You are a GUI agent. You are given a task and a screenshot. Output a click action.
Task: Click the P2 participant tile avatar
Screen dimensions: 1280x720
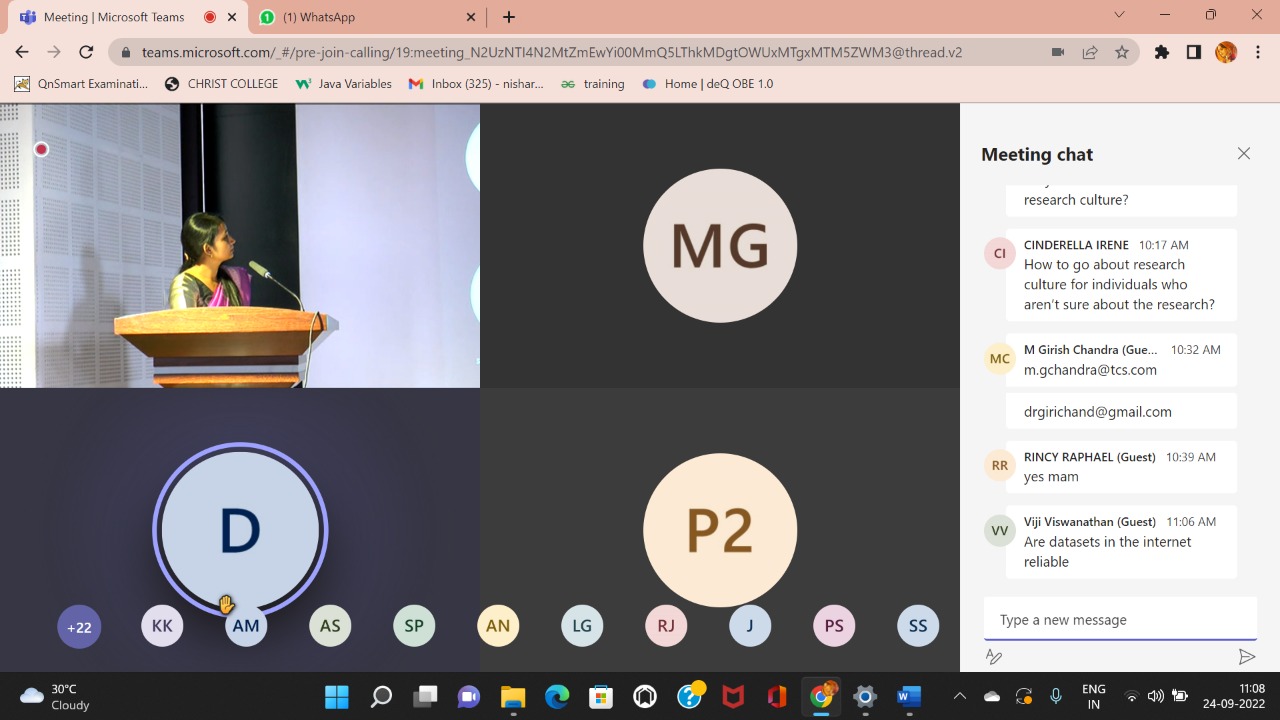pyautogui.click(x=720, y=530)
